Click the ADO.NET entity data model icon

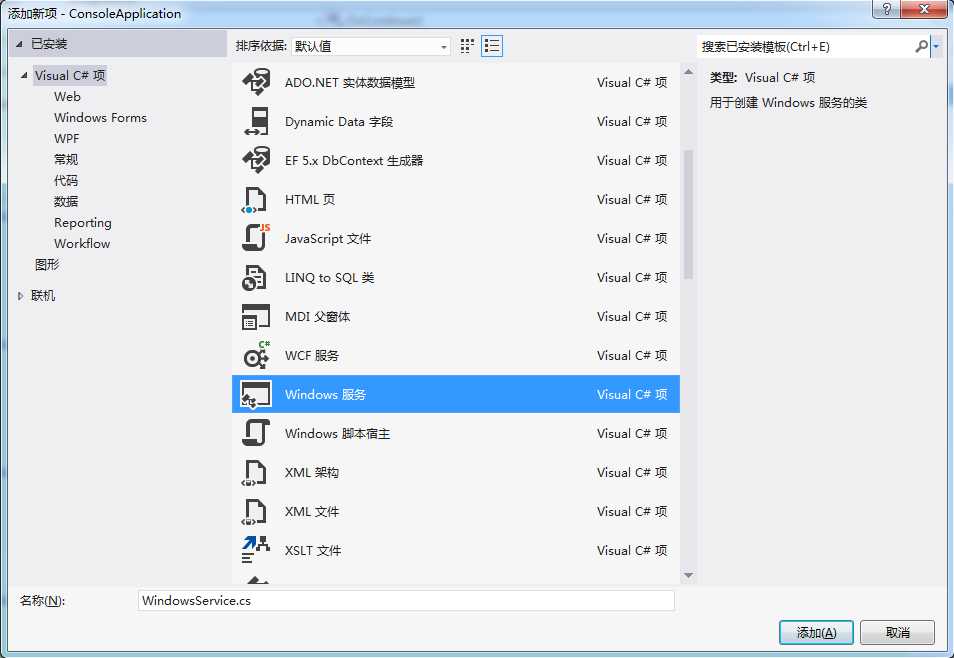point(256,82)
